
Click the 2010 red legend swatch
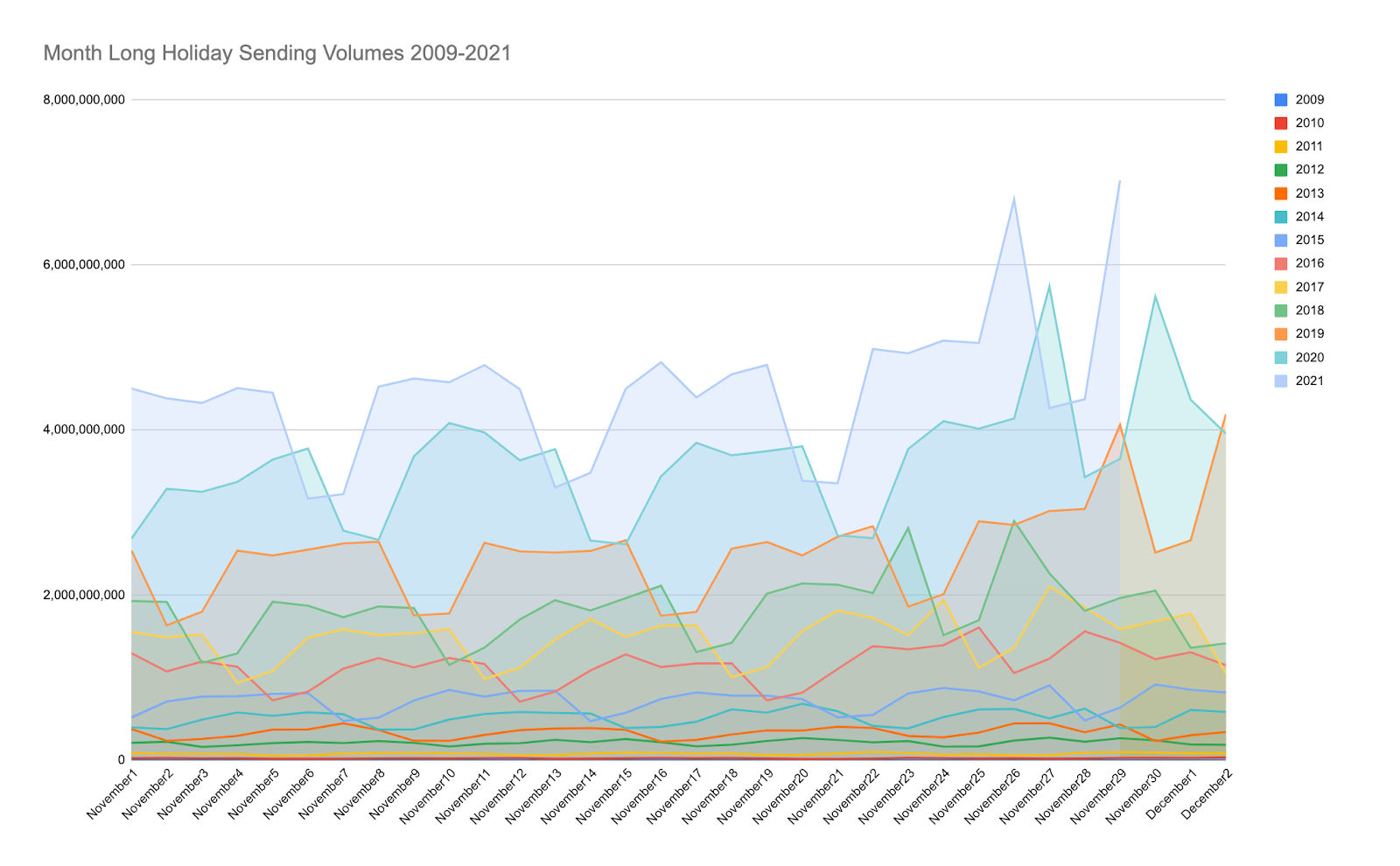pos(1281,123)
